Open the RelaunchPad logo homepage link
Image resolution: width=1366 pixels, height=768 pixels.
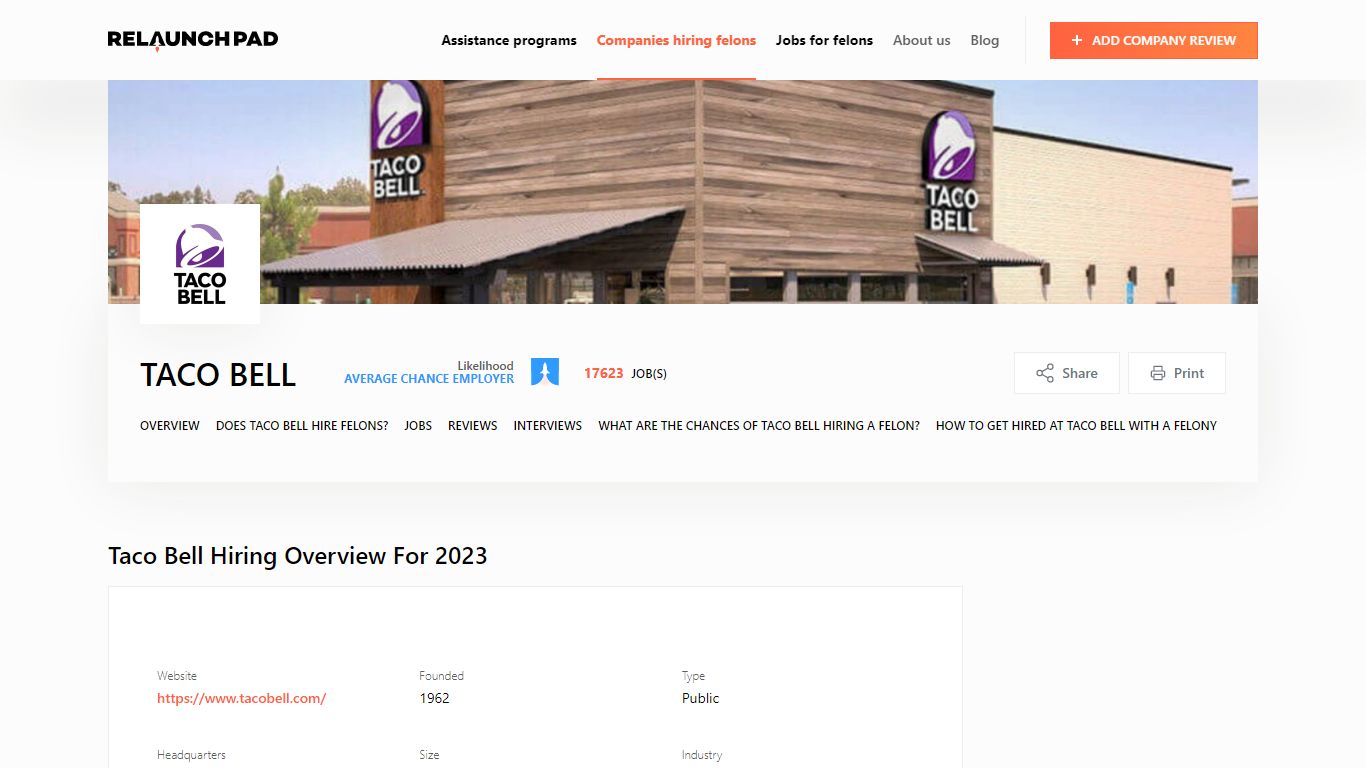coord(193,40)
